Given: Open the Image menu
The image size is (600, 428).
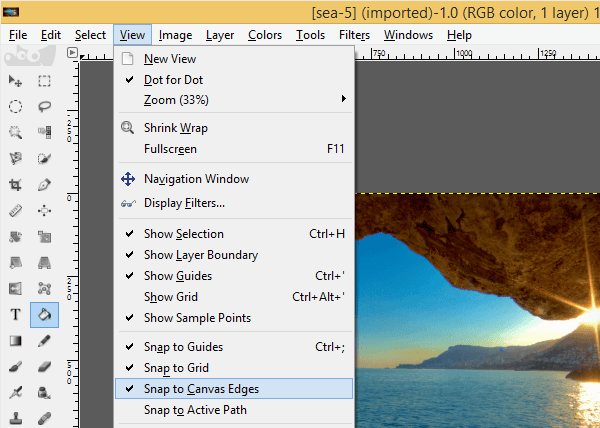Looking at the screenshot, I should point(175,35).
